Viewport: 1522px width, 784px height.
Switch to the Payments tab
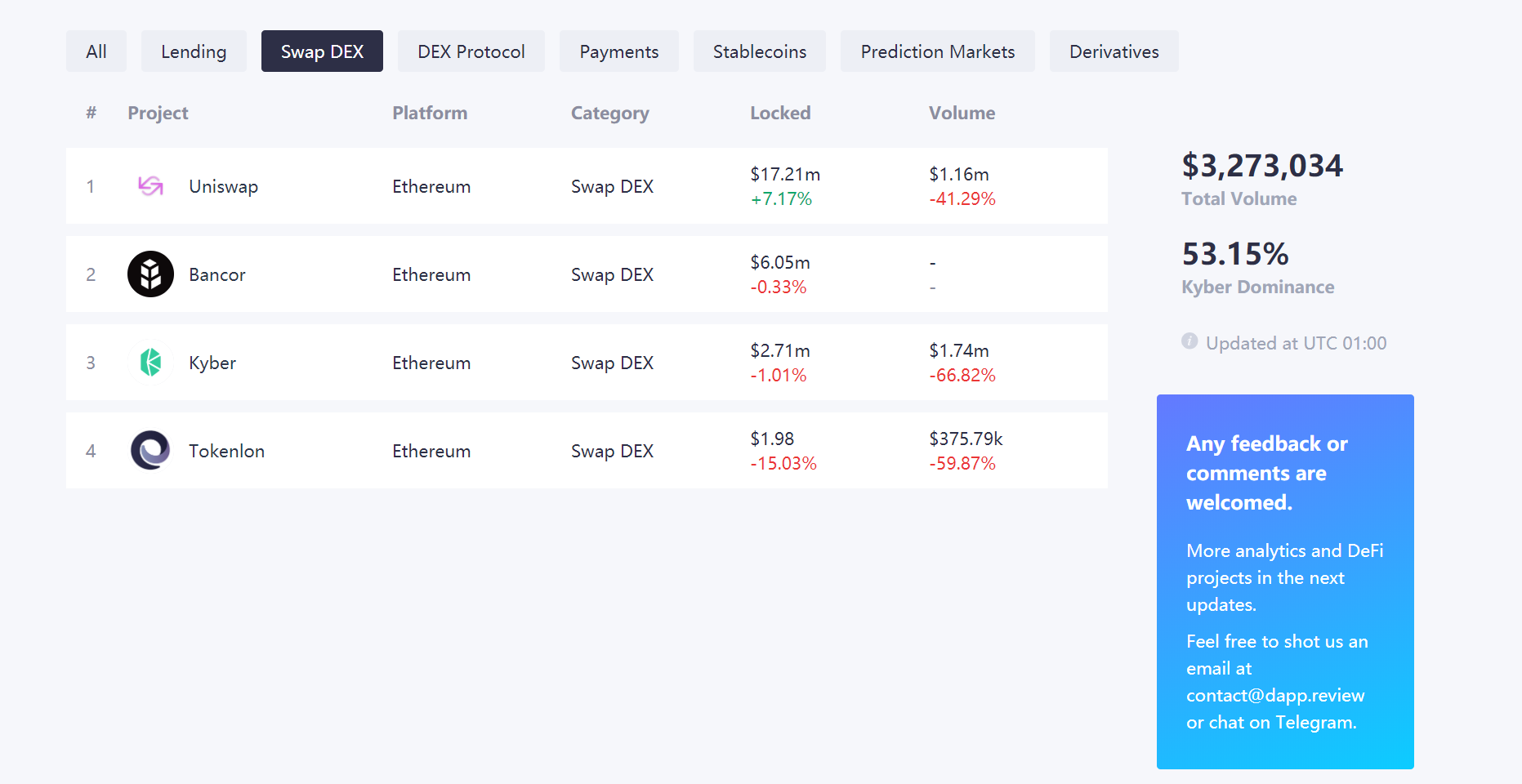619,51
